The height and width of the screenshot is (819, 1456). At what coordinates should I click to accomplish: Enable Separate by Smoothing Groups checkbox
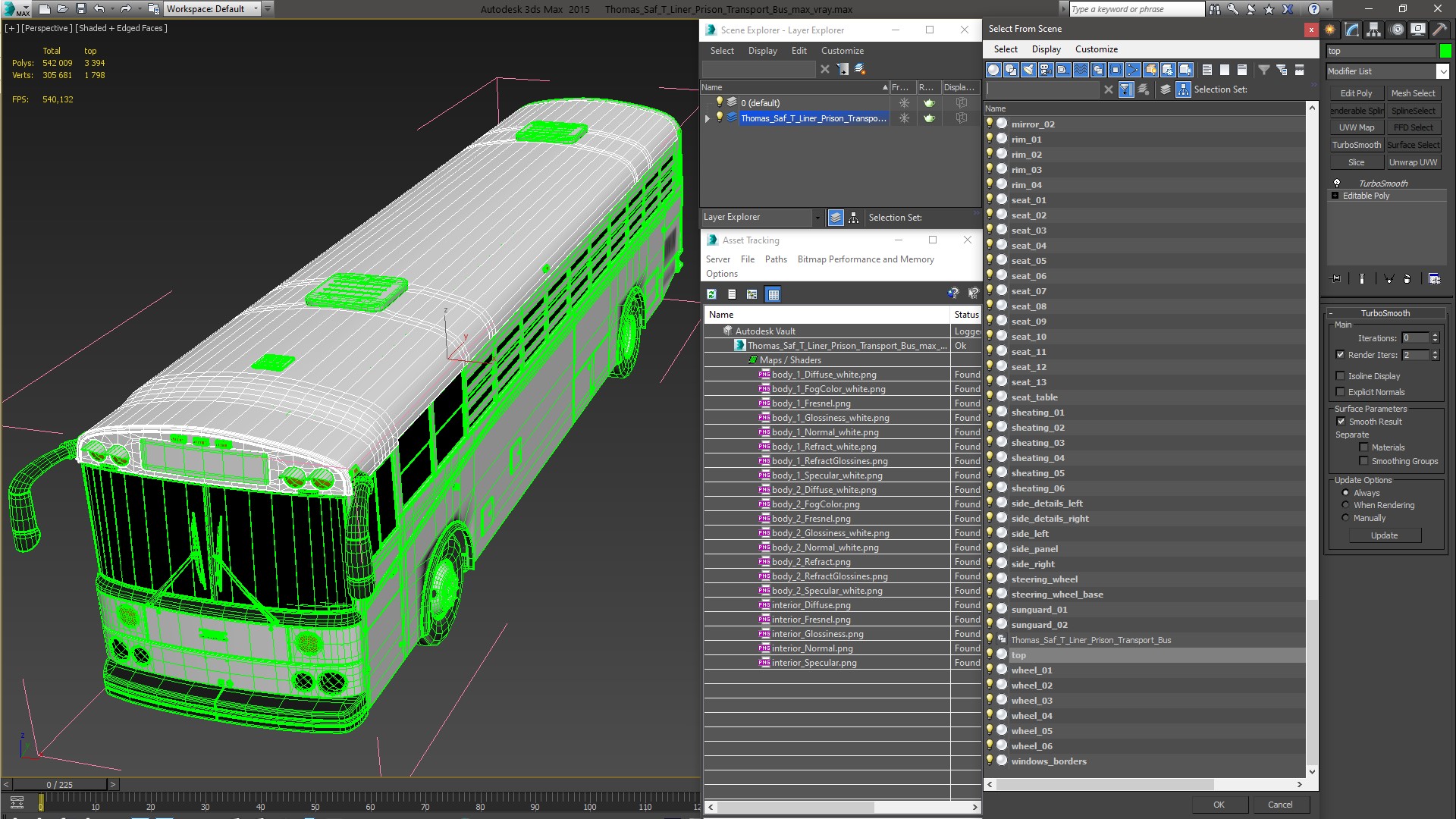[x=1363, y=461]
